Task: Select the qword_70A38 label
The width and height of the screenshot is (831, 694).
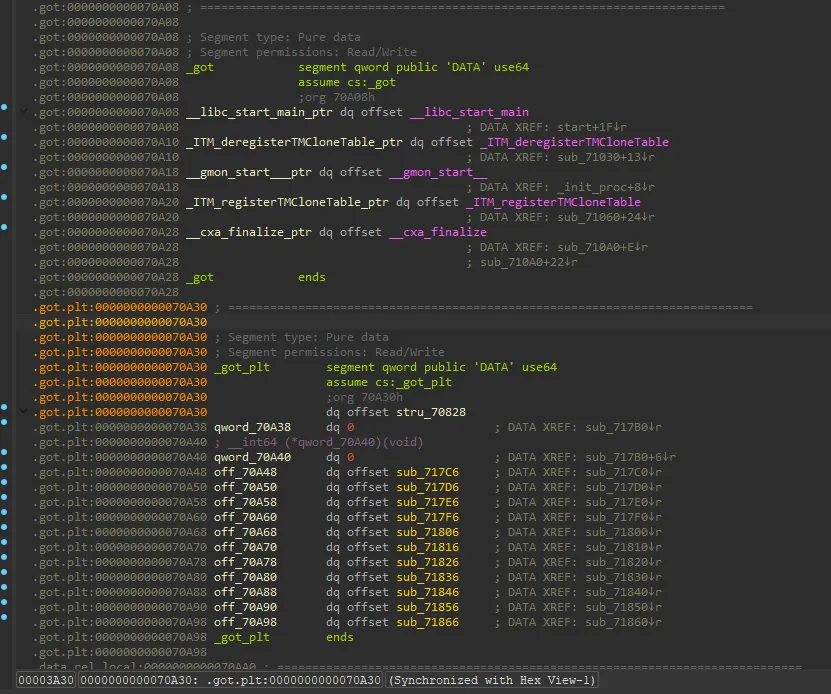Action: click(x=252, y=427)
